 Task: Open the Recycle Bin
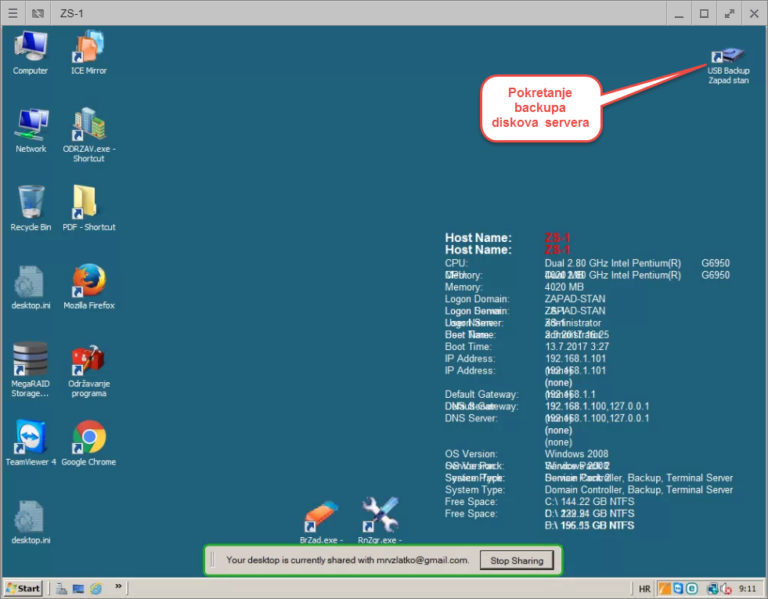[30, 204]
